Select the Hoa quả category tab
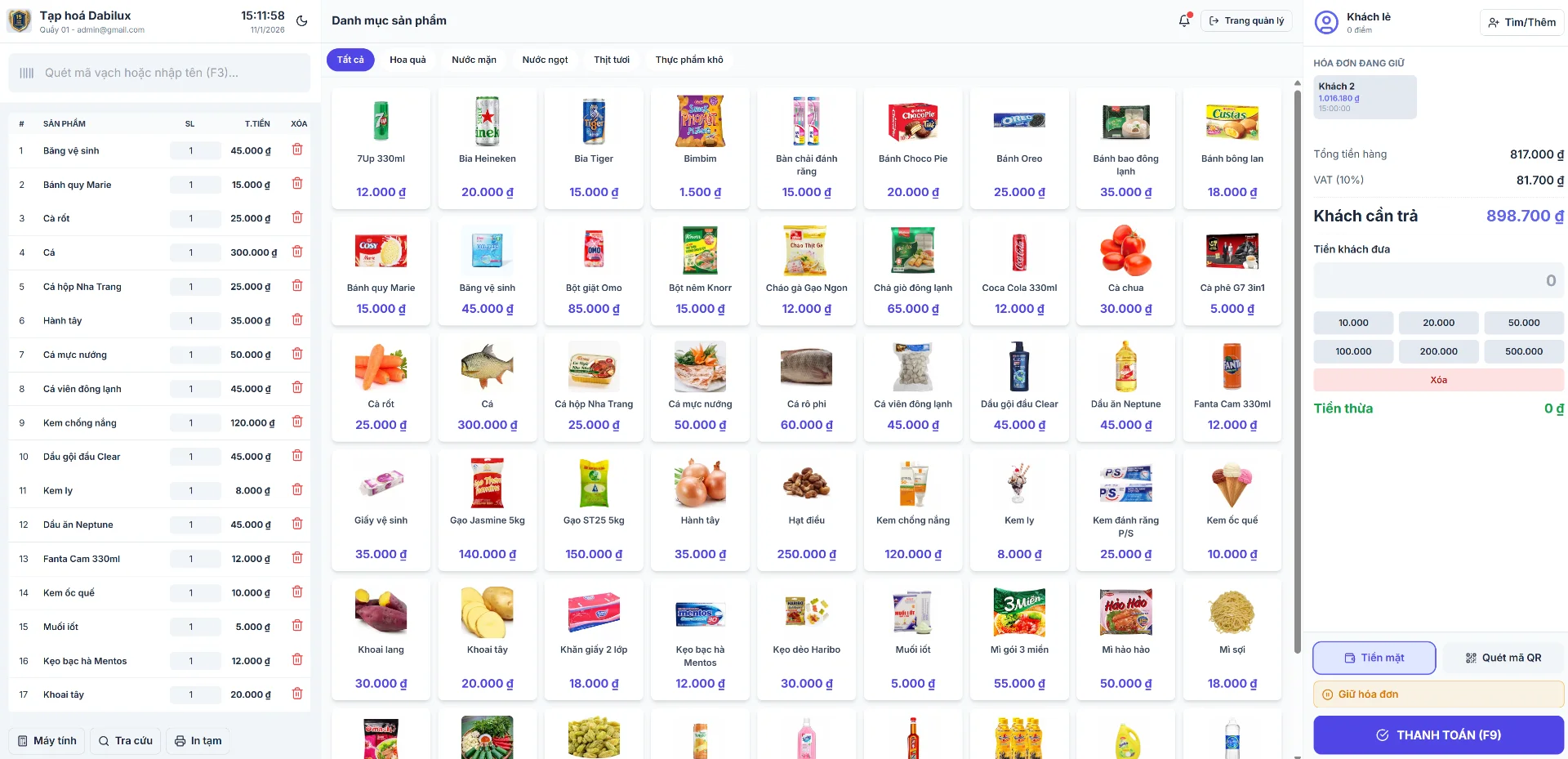Screen dimensions: 1568x759 tap(408, 60)
